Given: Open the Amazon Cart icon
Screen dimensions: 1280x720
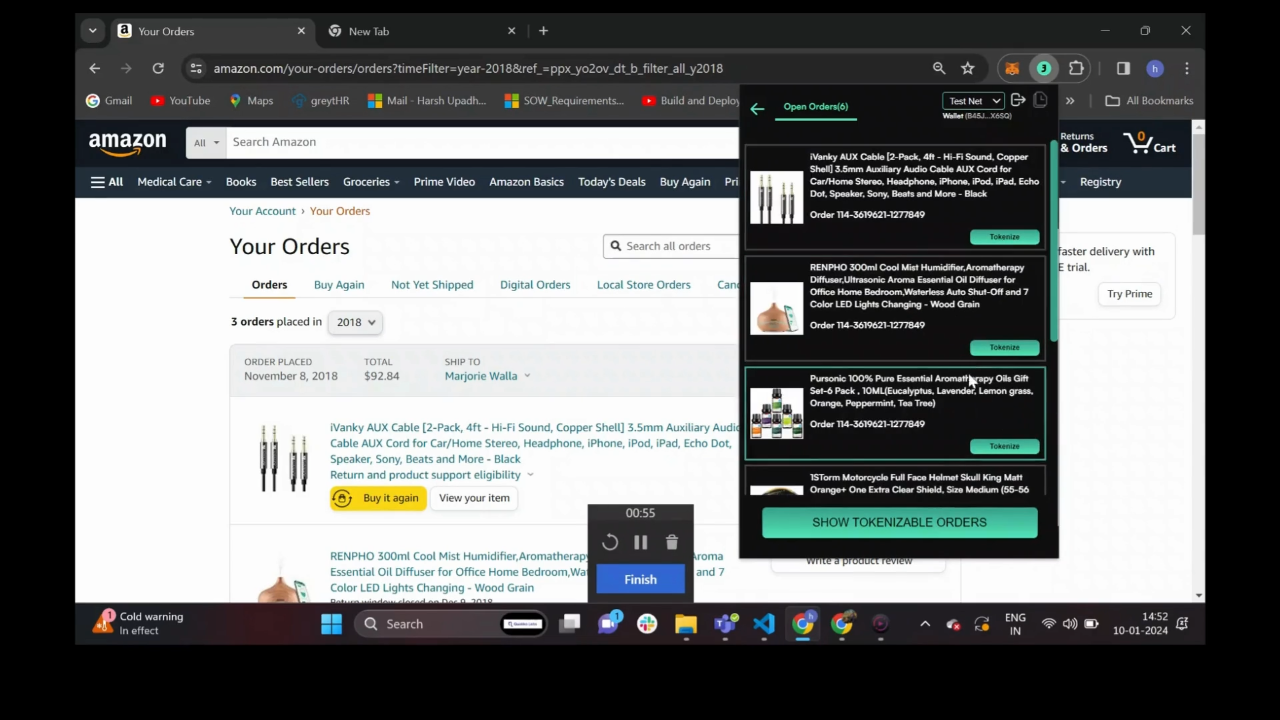Looking at the screenshot, I should pyautogui.click(x=1149, y=143).
